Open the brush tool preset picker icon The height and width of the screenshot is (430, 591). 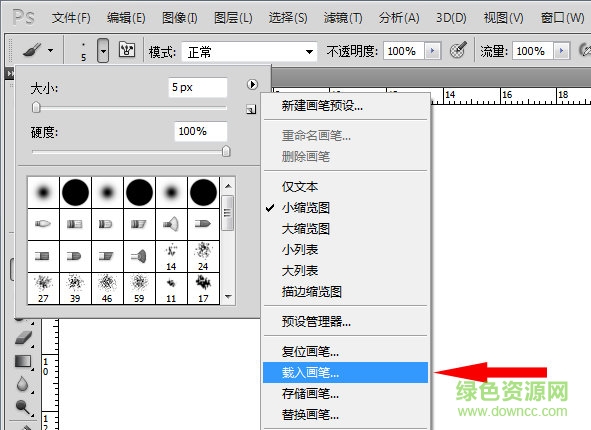pos(32,50)
